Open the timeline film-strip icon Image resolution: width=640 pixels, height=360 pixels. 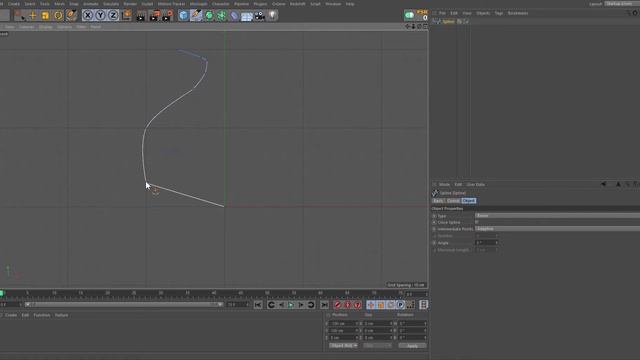[424, 305]
